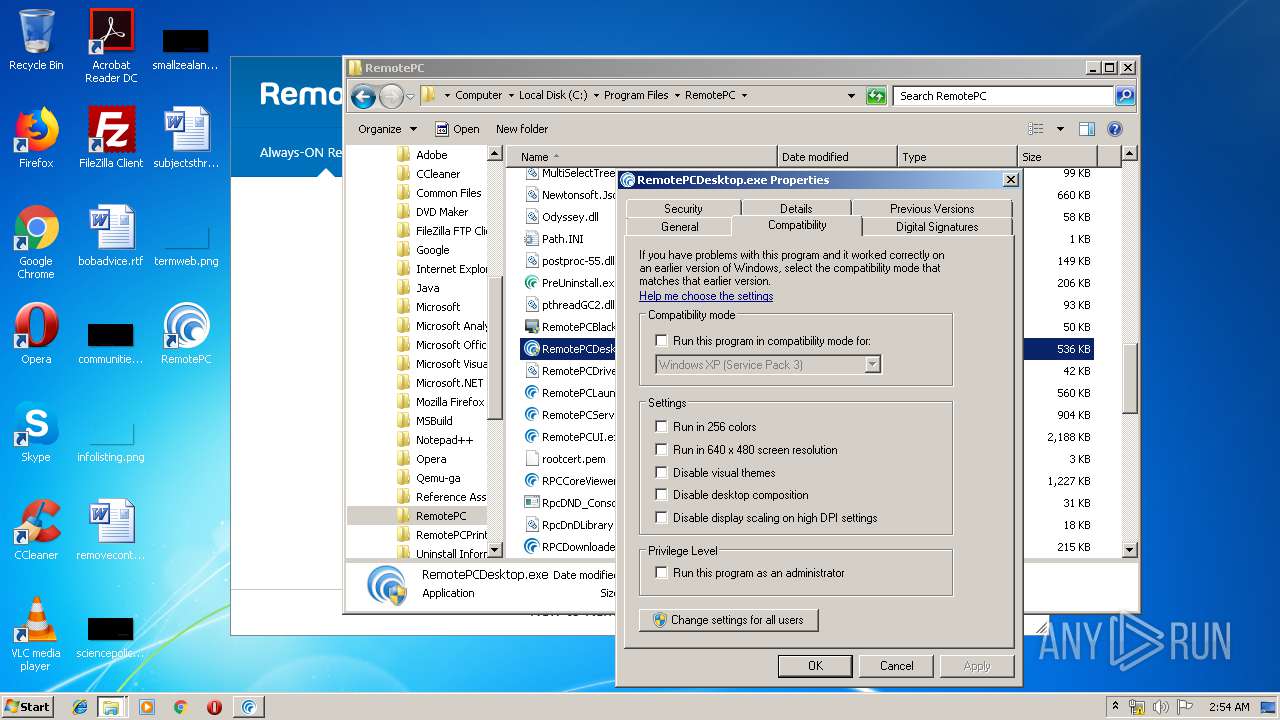This screenshot has height=720, width=1280.
Task: Click the refresh button beside address bar
Action: coord(876,96)
